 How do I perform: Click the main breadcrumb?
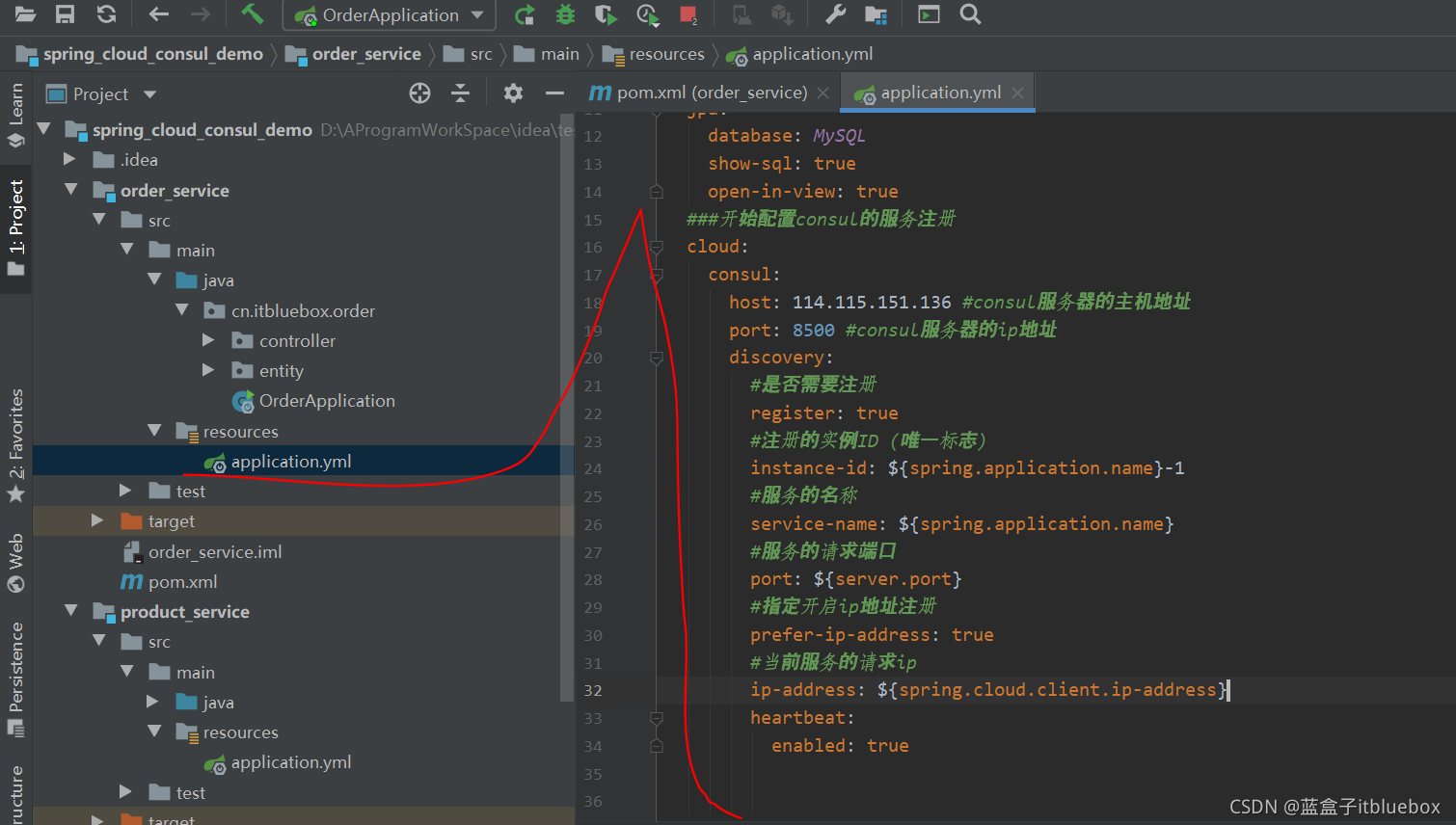[547, 54]
